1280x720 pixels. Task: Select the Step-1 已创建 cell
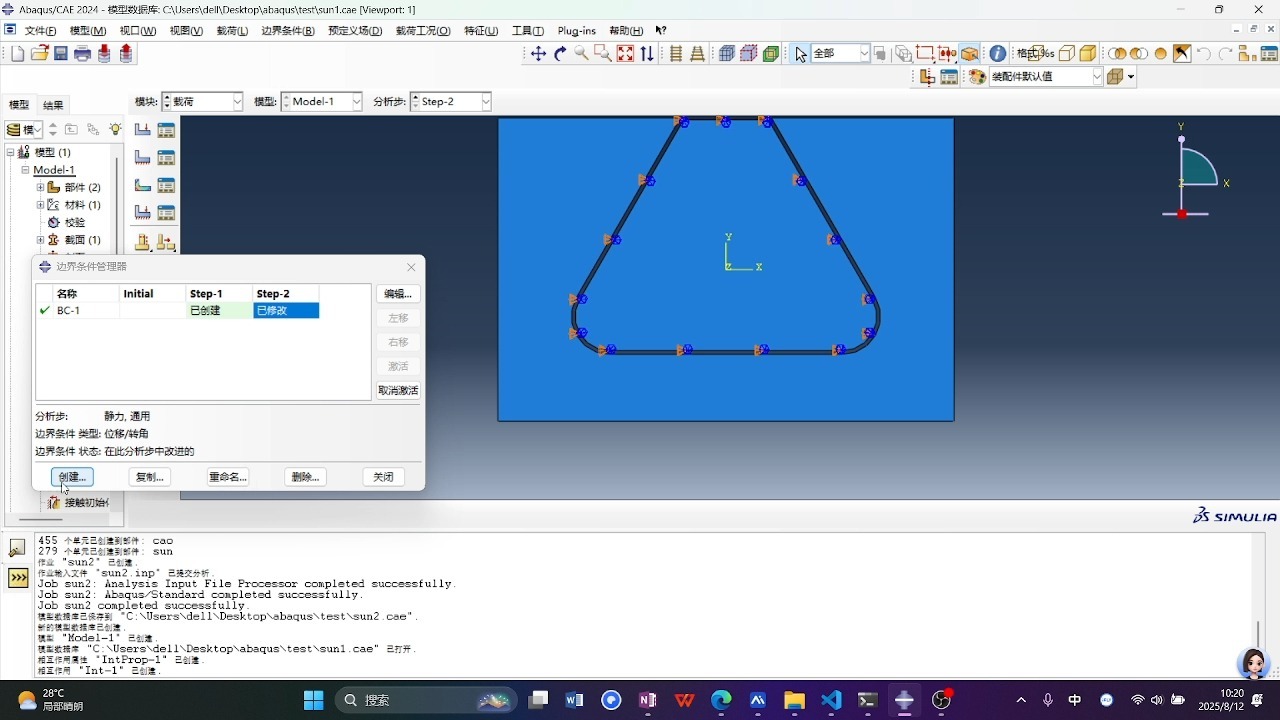point(219,311)
